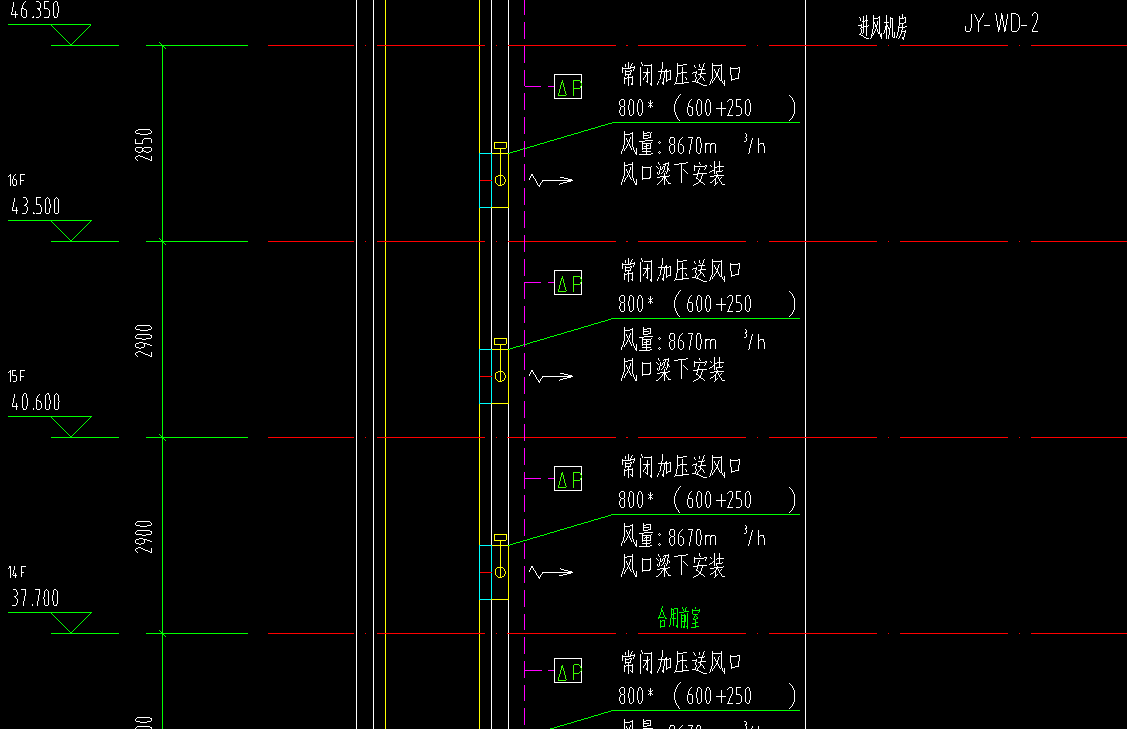Image resolution: width=1127 pixels, height=729 pixels.
Task: Click the elevation triangle marker under 37.700
Action: (x=70, y=623)
